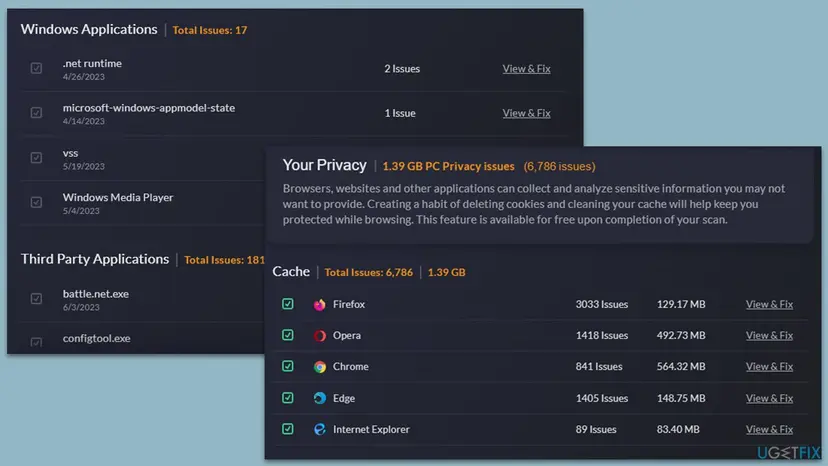828x466 pixels.
Task: Click the "Total Issues: 17" label
Action: [210, 30]
